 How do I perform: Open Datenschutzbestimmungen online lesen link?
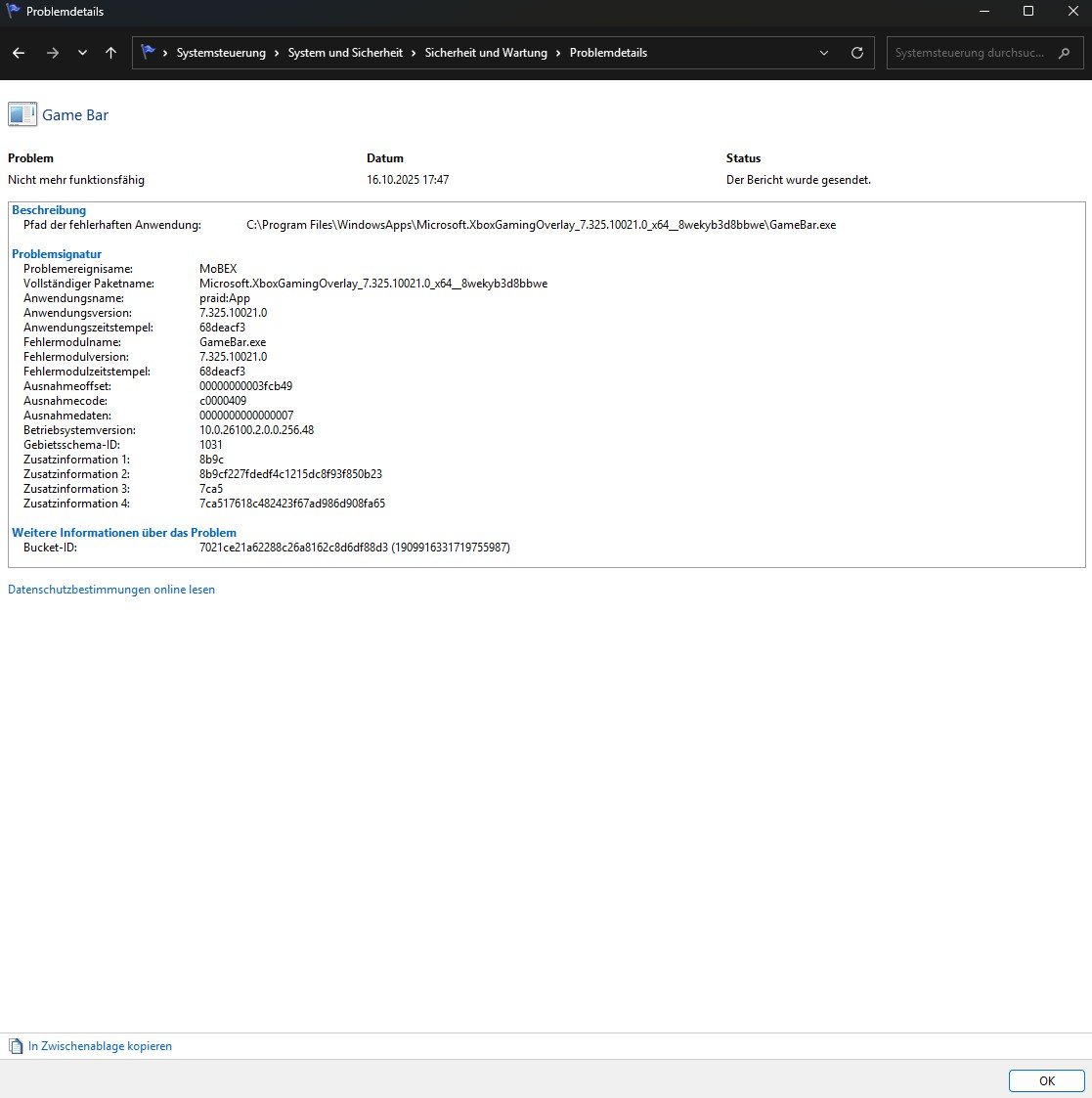pos(111,590)
